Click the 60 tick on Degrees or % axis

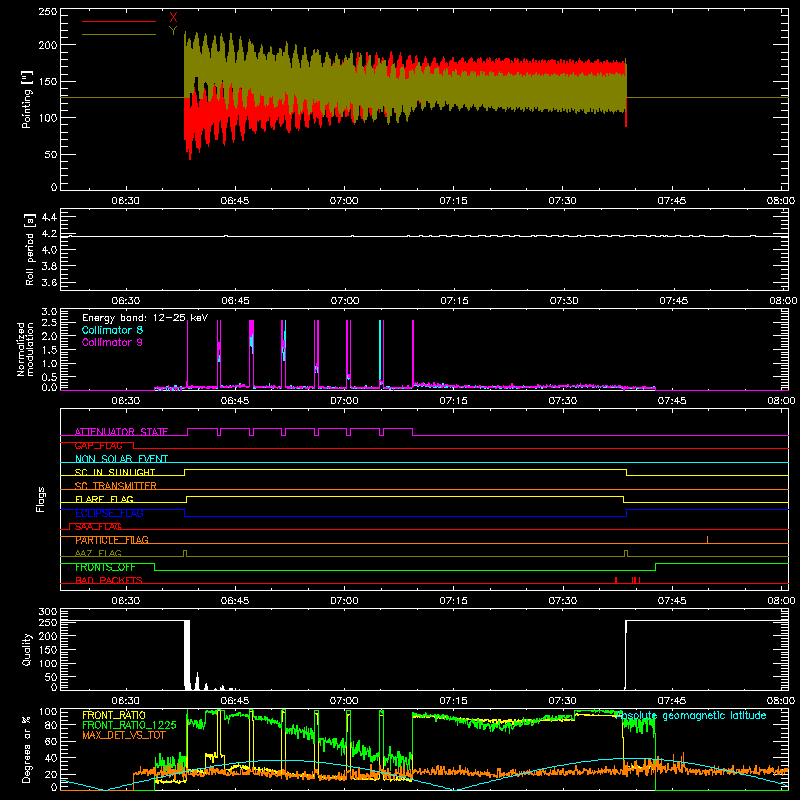click(51, 742)
